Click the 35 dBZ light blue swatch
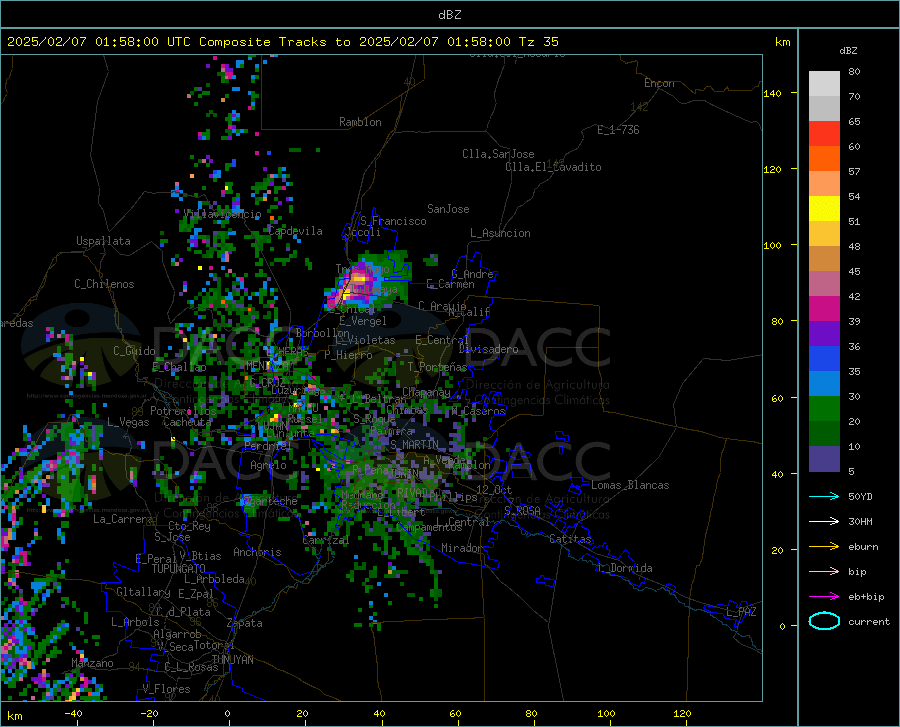Viewport: 900px width, 727px height. [824, 383]
